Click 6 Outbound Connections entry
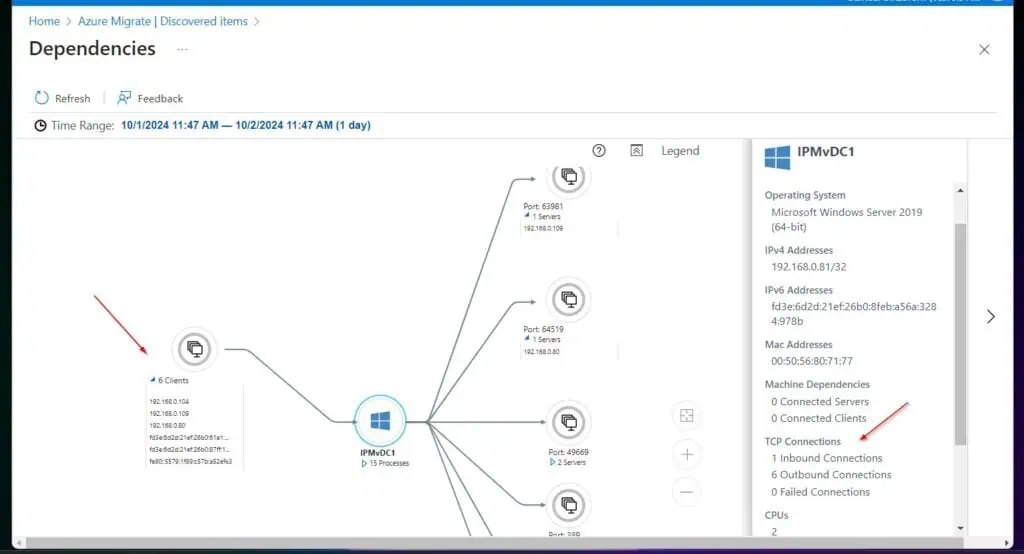 [831, 475]
